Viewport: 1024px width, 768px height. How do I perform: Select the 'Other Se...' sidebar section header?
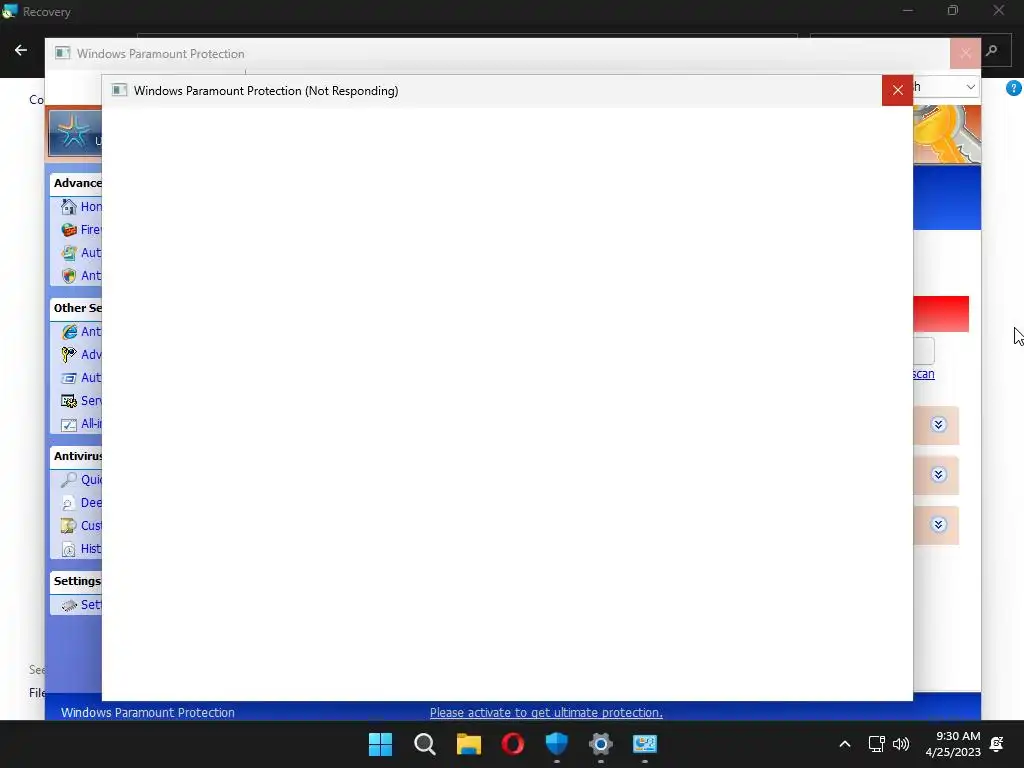coord(77,308)
